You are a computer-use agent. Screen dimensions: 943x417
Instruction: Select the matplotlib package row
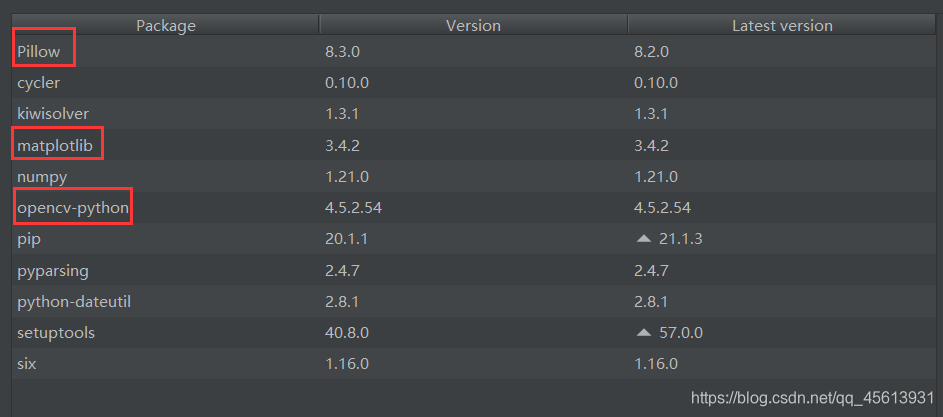click(x=474, y=145)
